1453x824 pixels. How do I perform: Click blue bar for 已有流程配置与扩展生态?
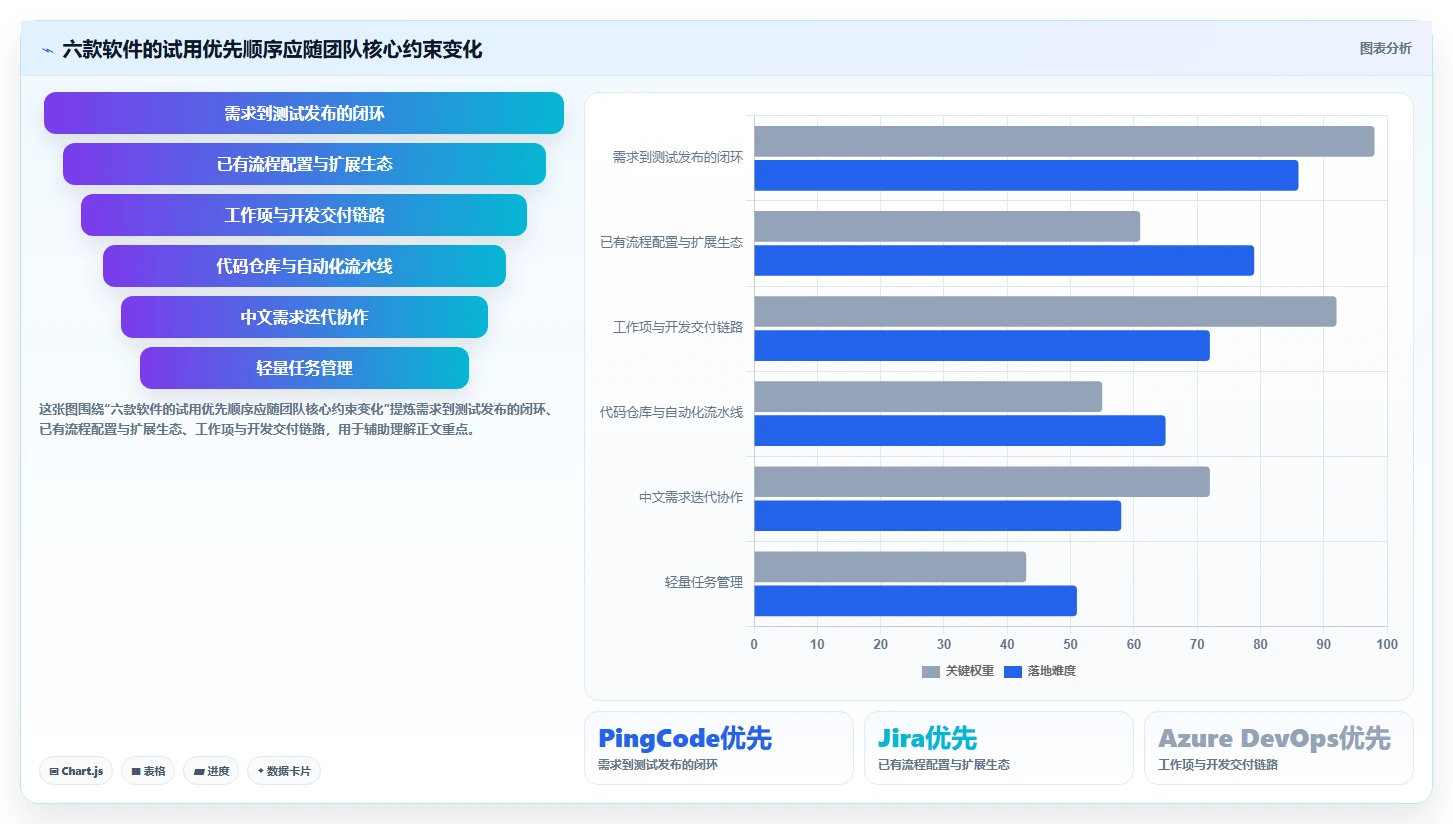pyautogui.click(x=1004, y=260)
